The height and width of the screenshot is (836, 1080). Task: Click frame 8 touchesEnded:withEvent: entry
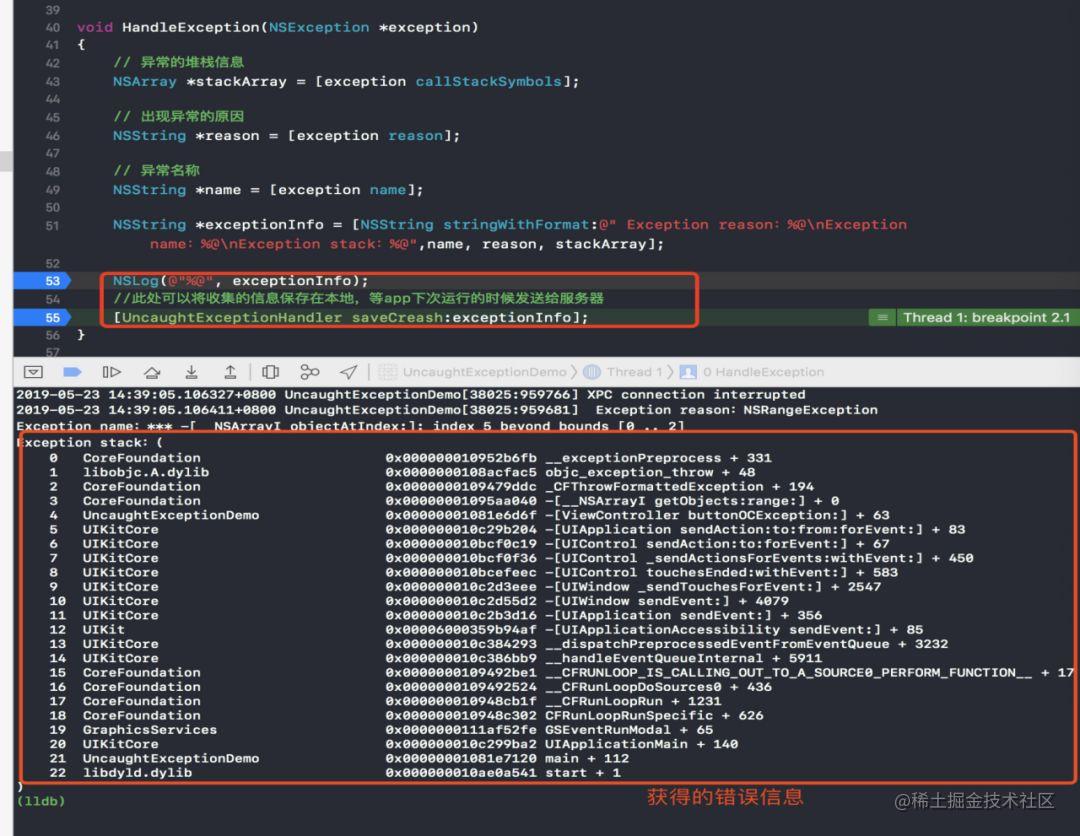(x=473, y=573)
